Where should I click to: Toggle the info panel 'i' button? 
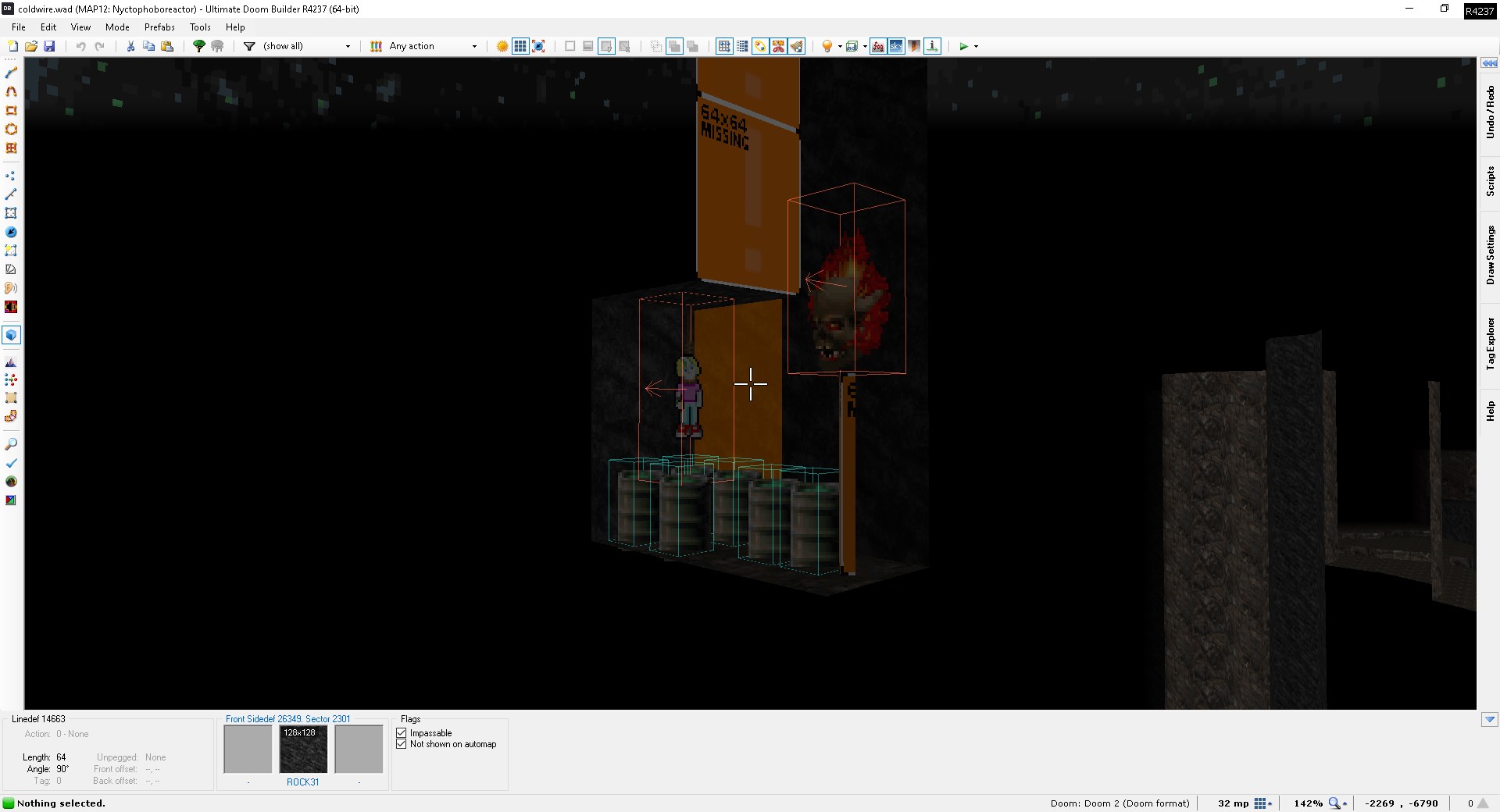(x=932, y=46)
